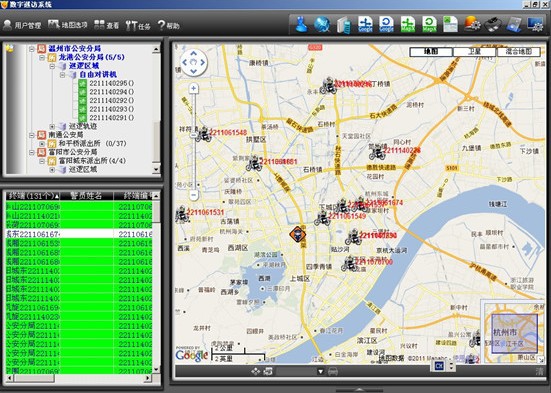The height and width of the screenshot is (393, 551).
Task: Click the green MapX refresh toolbar icon
Action: (x=429, y=25)
